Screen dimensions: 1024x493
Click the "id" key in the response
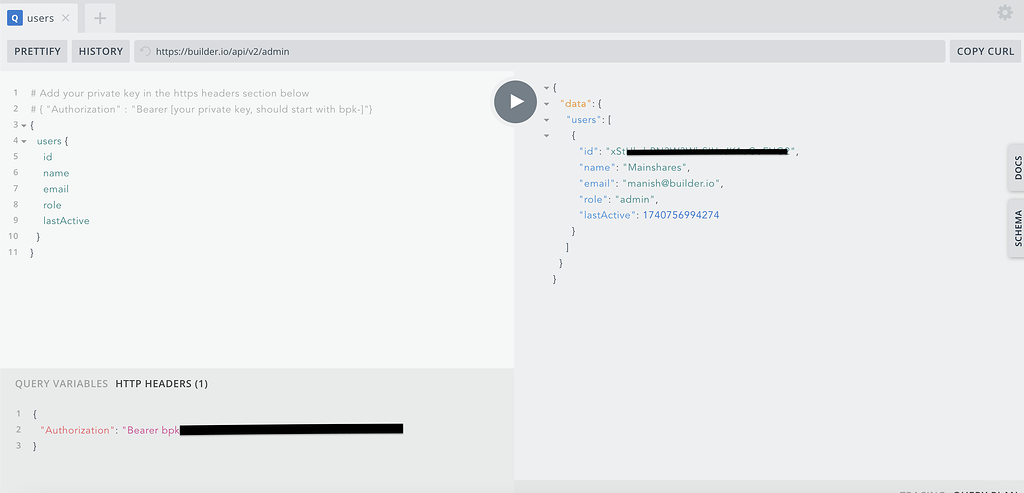click(588, 151)
